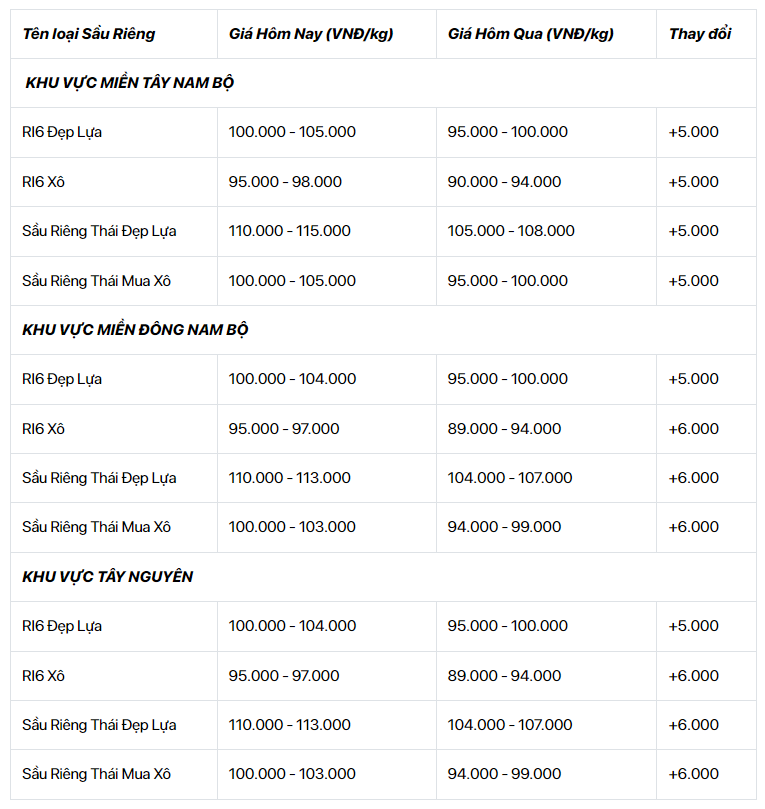Viewport: 765px width, 809px height.
Task: Select the "Thay đổi" column header
Action: (x=700, y=34)
